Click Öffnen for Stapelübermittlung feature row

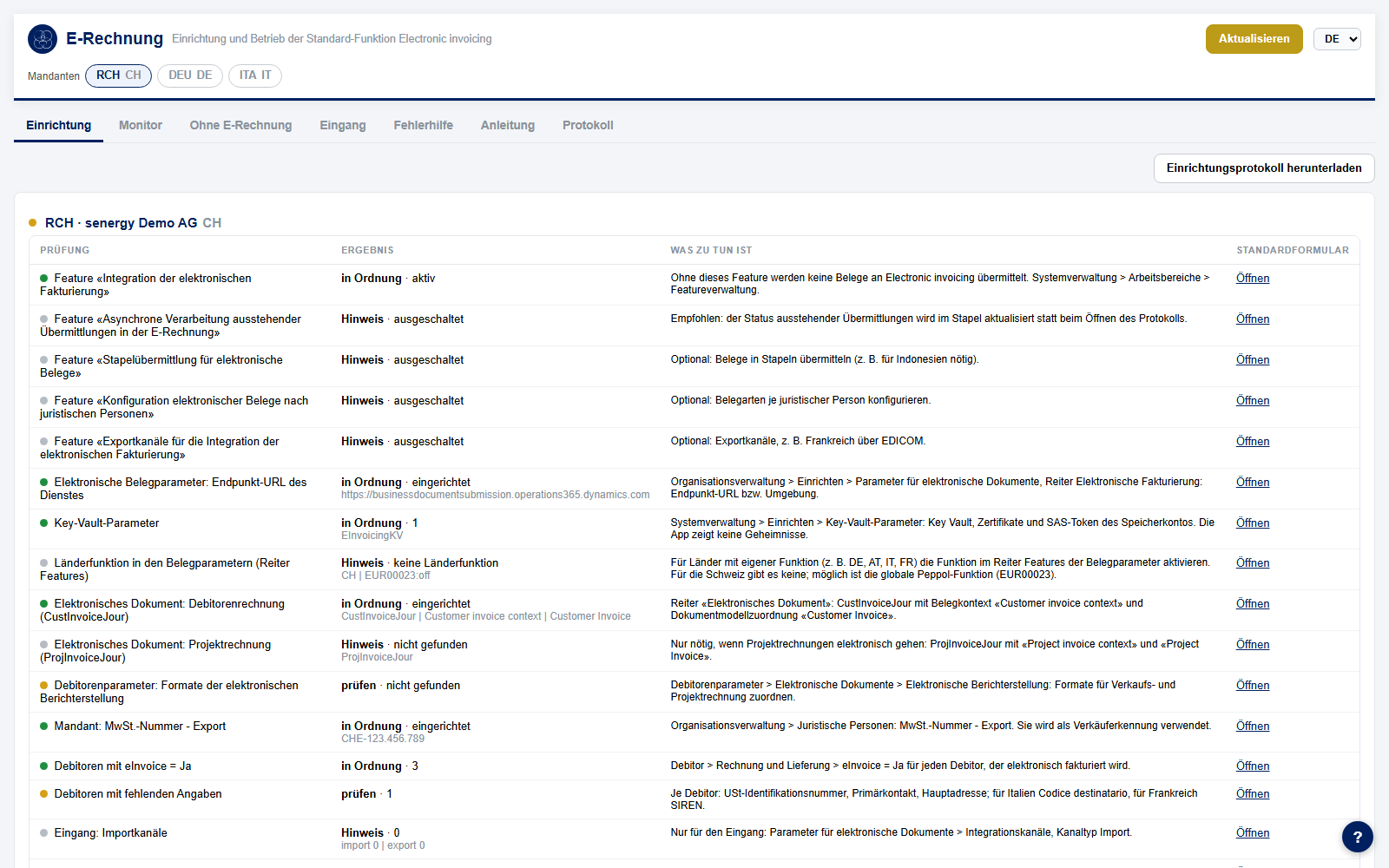click(1253, 360)
